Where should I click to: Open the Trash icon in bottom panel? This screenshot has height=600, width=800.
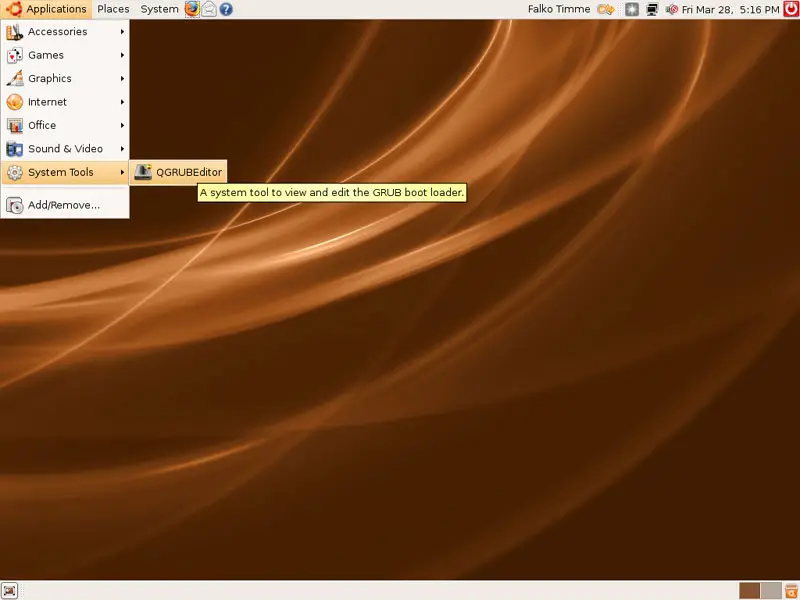pos(790,590)
